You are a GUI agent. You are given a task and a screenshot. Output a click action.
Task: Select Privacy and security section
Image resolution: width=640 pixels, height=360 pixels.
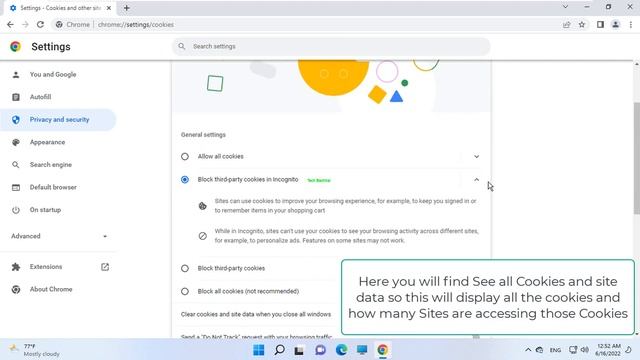point(58,120)
